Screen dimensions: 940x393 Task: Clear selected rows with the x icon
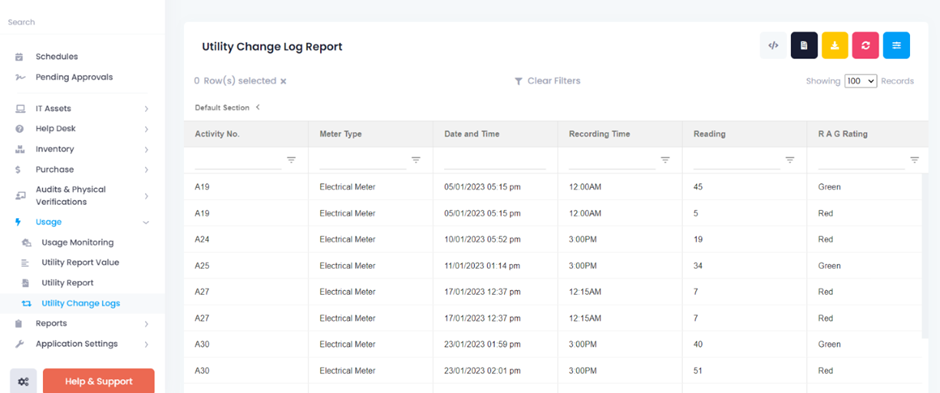[284, 81]
